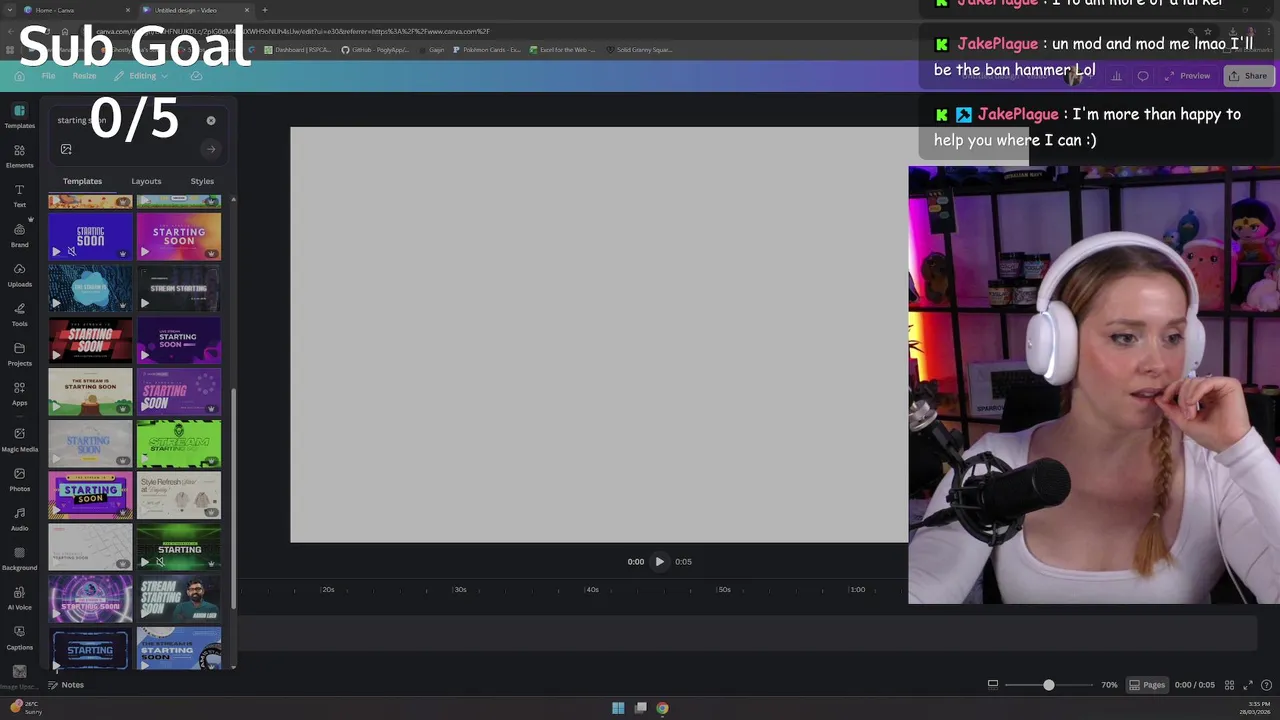Open the Magic Media panel

point(19,439)
